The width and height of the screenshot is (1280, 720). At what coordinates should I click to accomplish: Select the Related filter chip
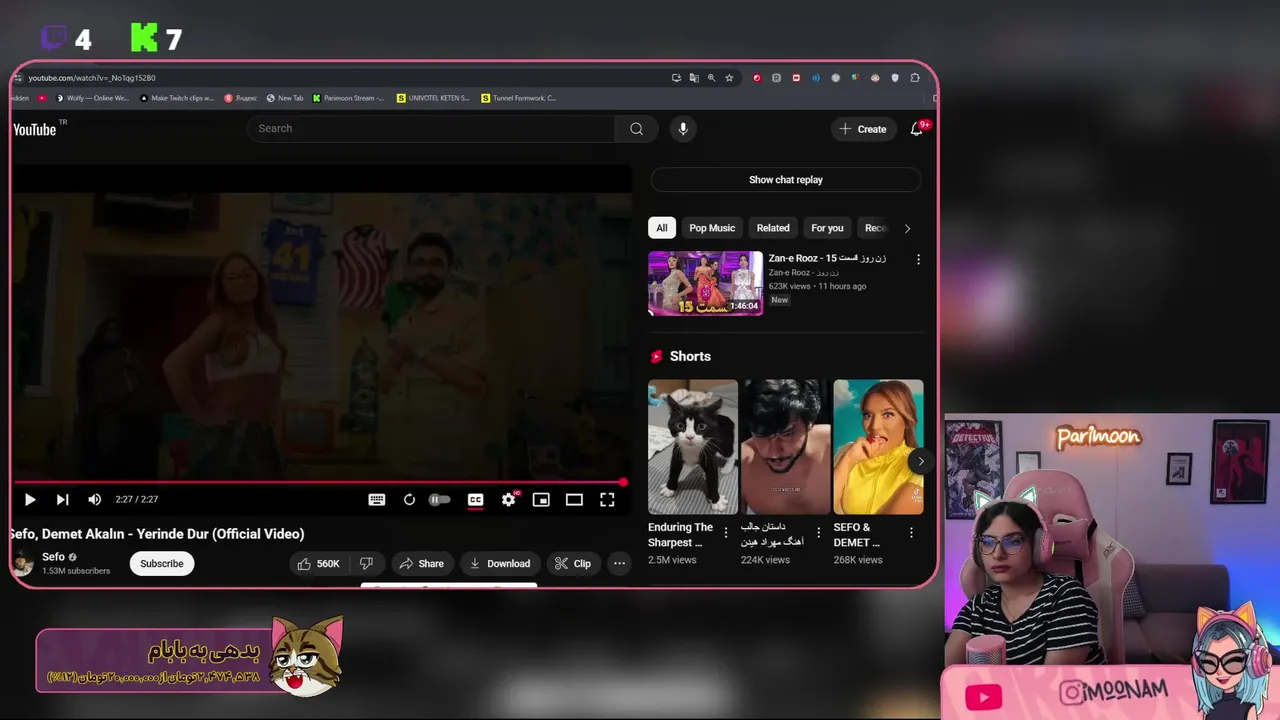click(773, 228)
